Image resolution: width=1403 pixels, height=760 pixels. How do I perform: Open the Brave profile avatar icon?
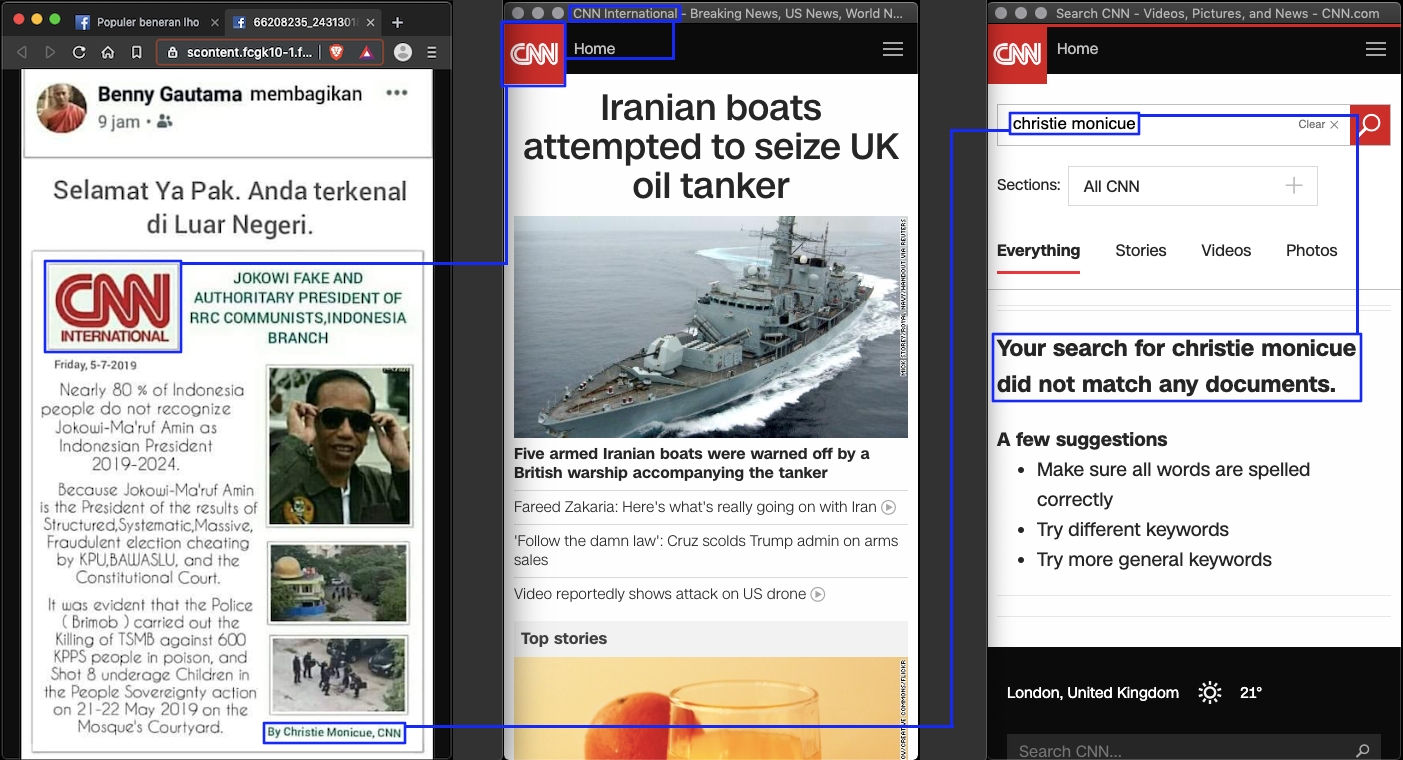click(403, 52)
